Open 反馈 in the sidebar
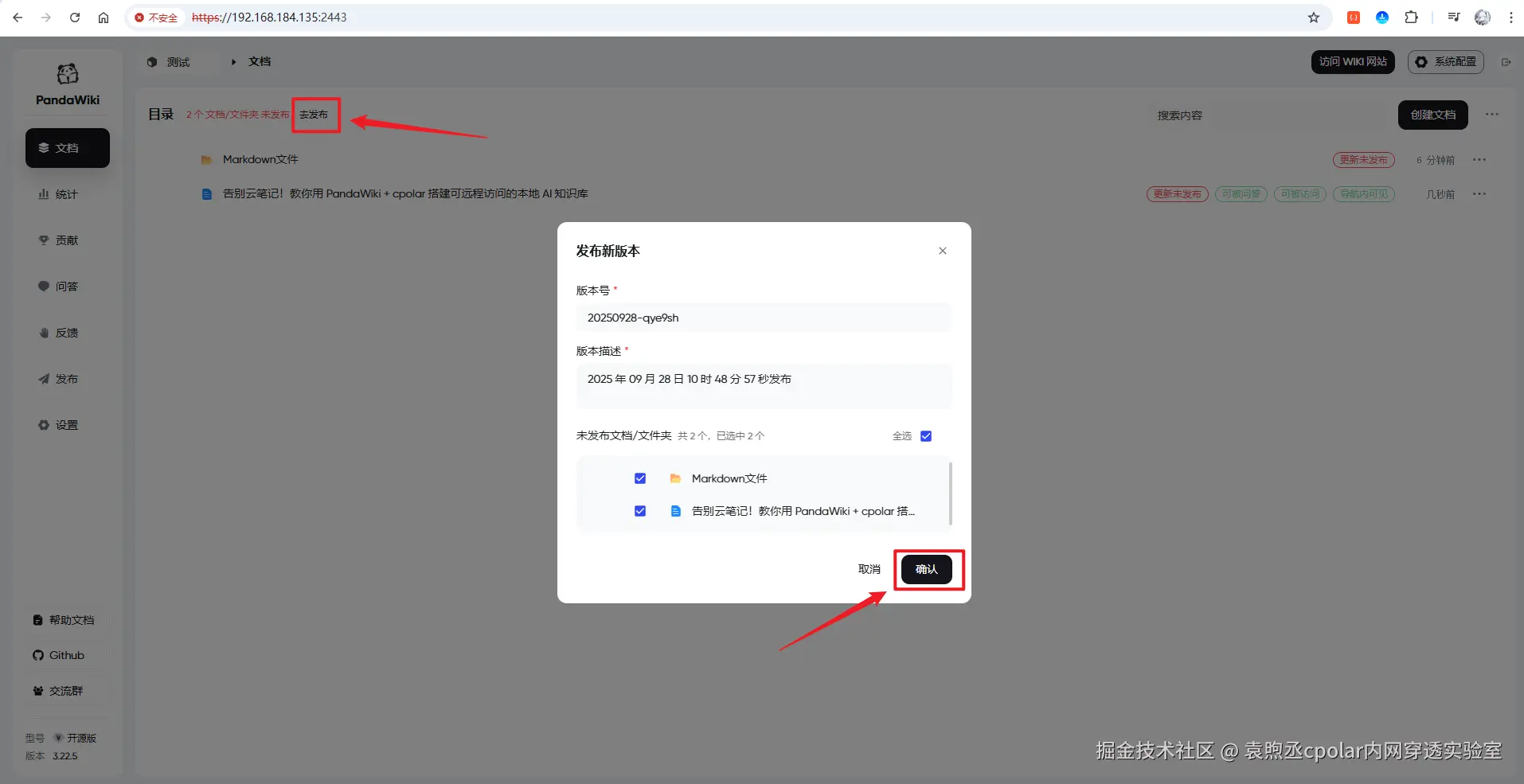The width and height of the screenshot is (1524, 784). click(68, 333)
